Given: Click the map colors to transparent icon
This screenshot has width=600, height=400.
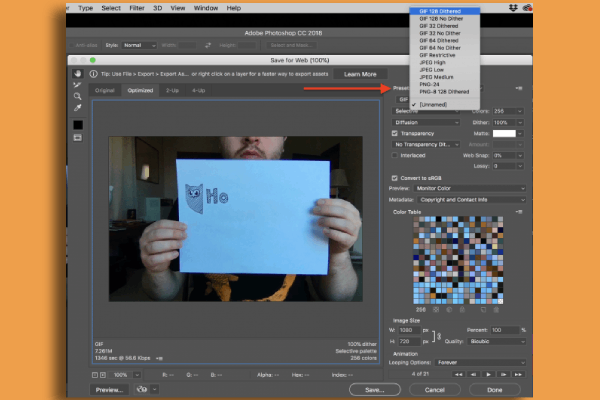Looking at the screenshot, I should click(x=436, y=310).
